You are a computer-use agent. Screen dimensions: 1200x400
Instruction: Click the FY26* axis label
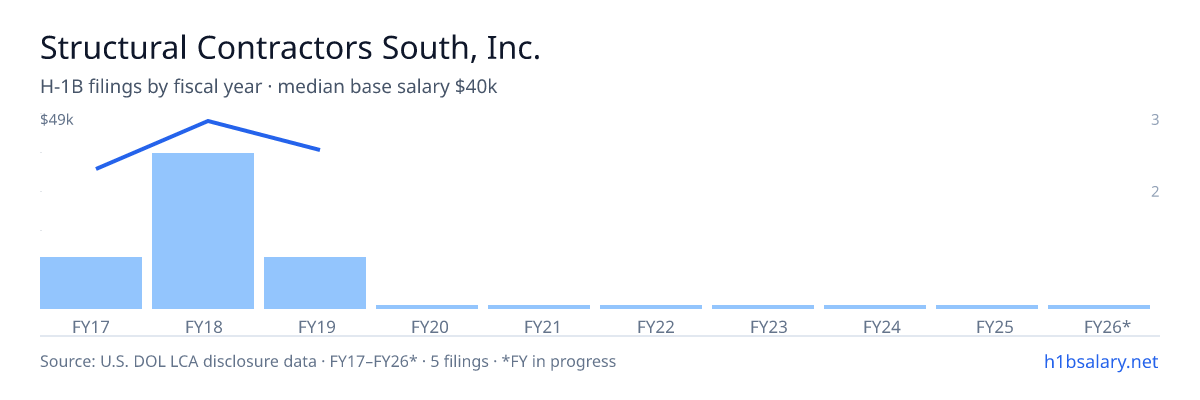[1107, 326]
